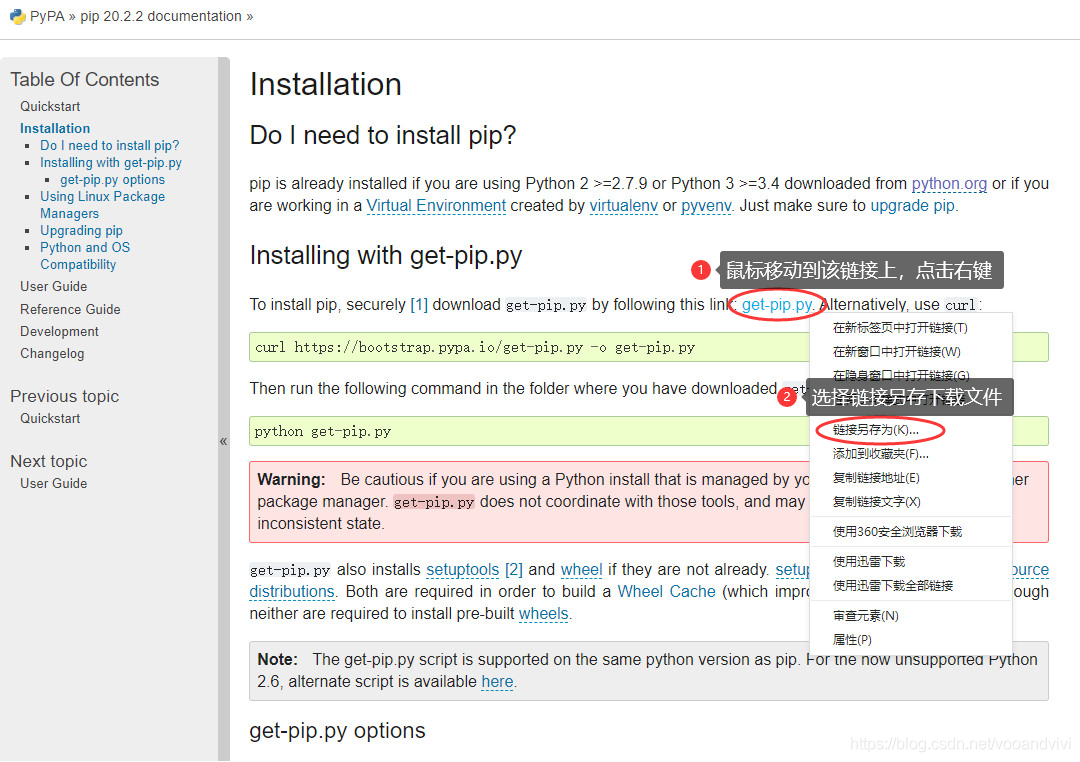Viewport: 1080px width, 762px height.
Task: Open 'Python and OS Compatibility' sidebar link
Action: [85, 256]
